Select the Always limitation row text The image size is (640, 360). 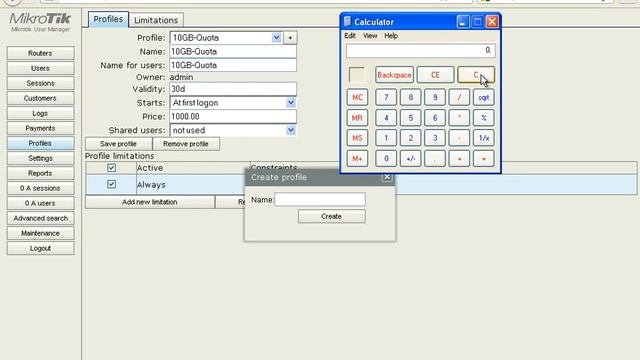point(151,185)
